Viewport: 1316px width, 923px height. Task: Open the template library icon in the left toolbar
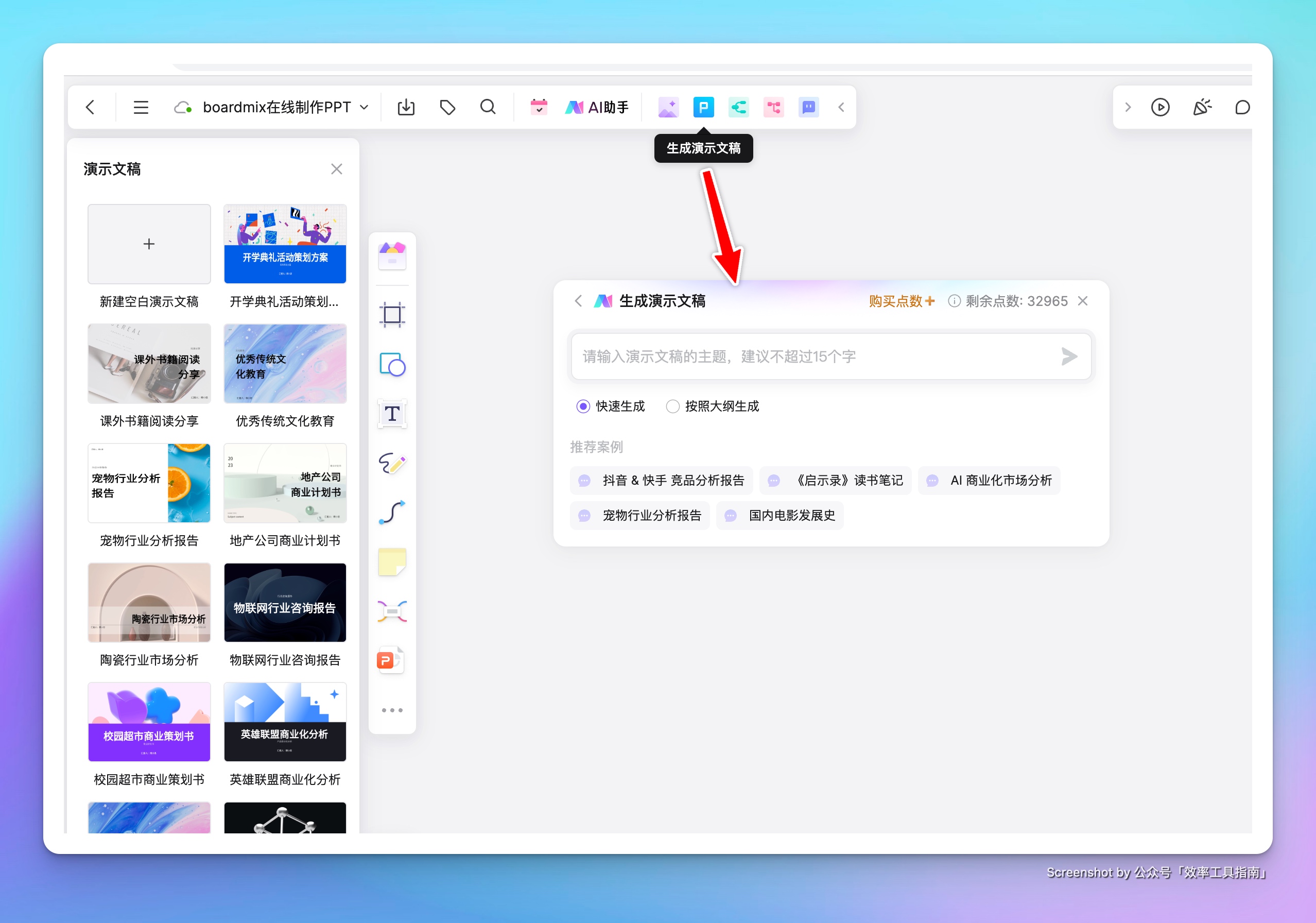pos(392,257)
